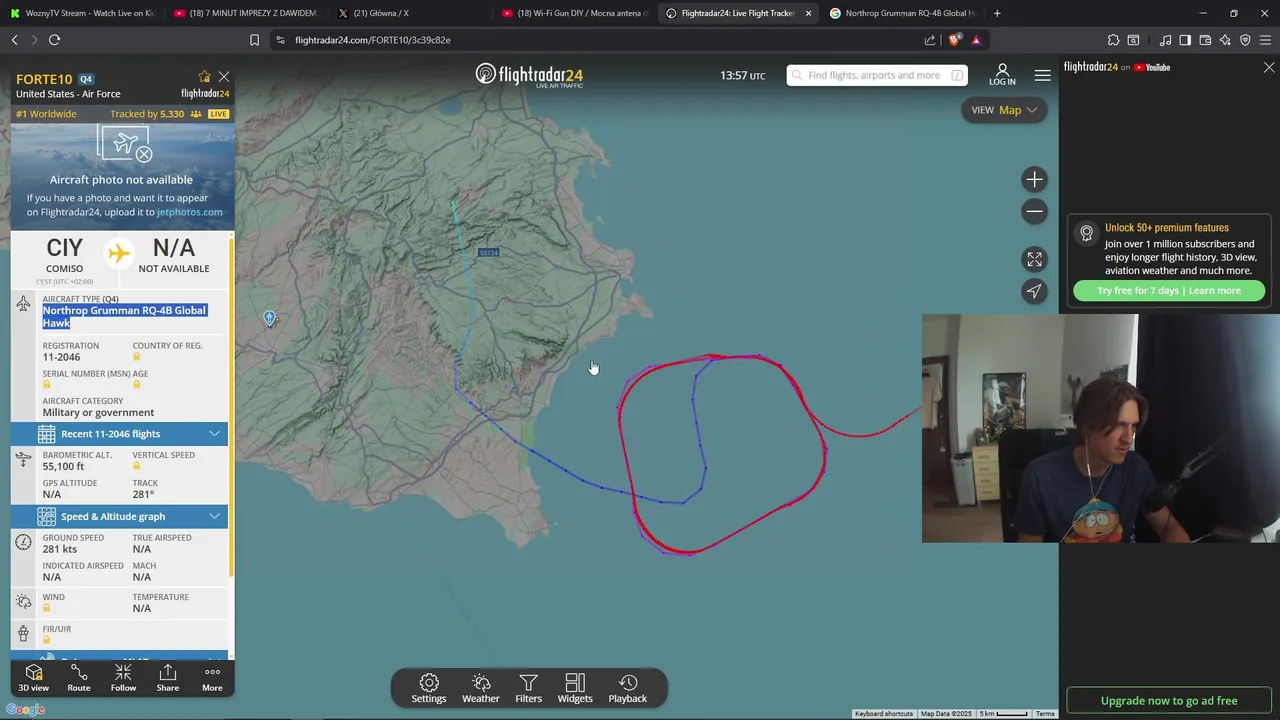Image resolution: width=1280 pixels, height=720 pixels.
Task: Share the page from the address bar
Action: point(930,40)
